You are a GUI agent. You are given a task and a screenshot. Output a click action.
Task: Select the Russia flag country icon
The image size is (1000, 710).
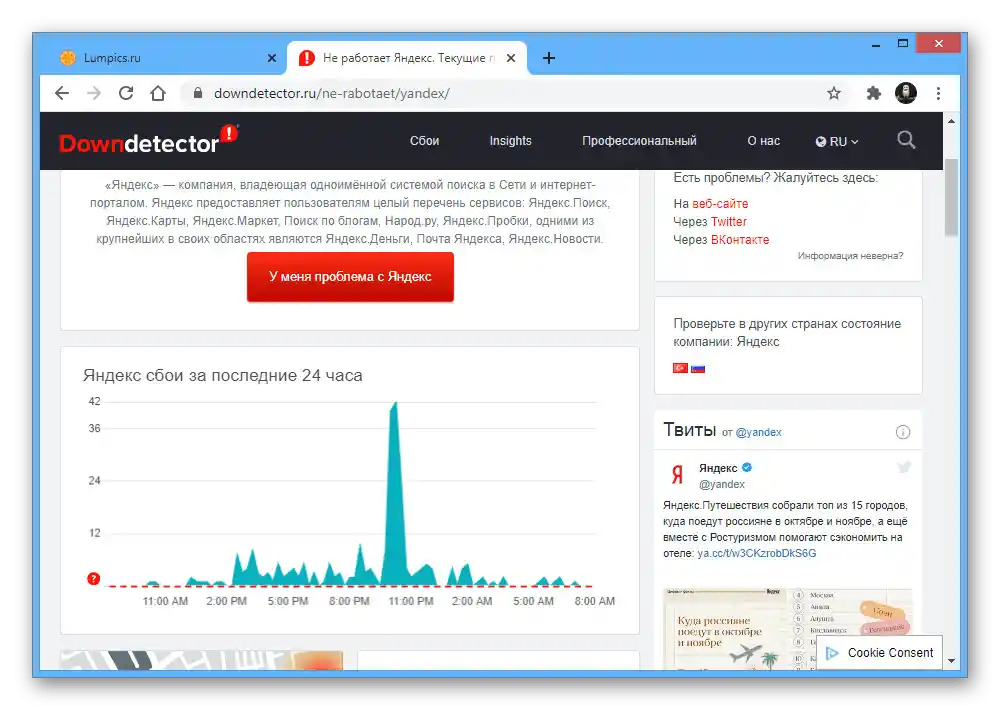696,368
